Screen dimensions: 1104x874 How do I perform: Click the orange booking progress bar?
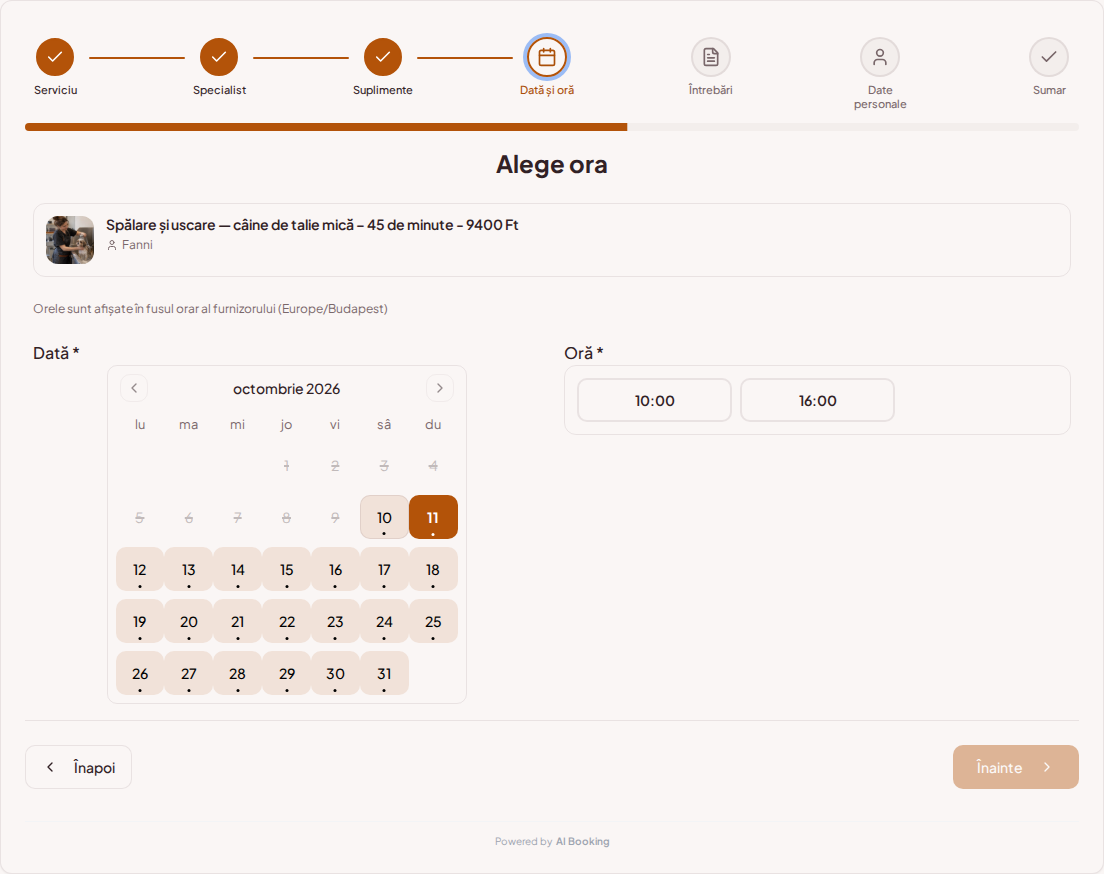[326, 127]
